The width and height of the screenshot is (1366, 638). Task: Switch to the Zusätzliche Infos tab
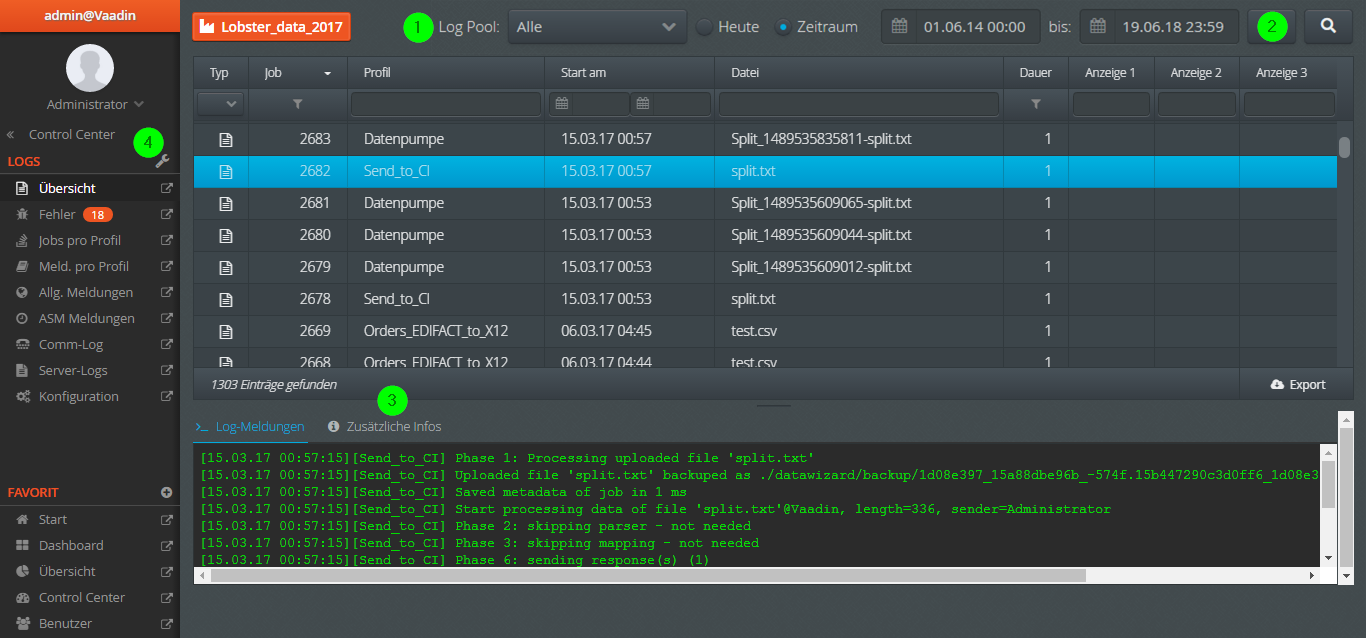[384, 426]
